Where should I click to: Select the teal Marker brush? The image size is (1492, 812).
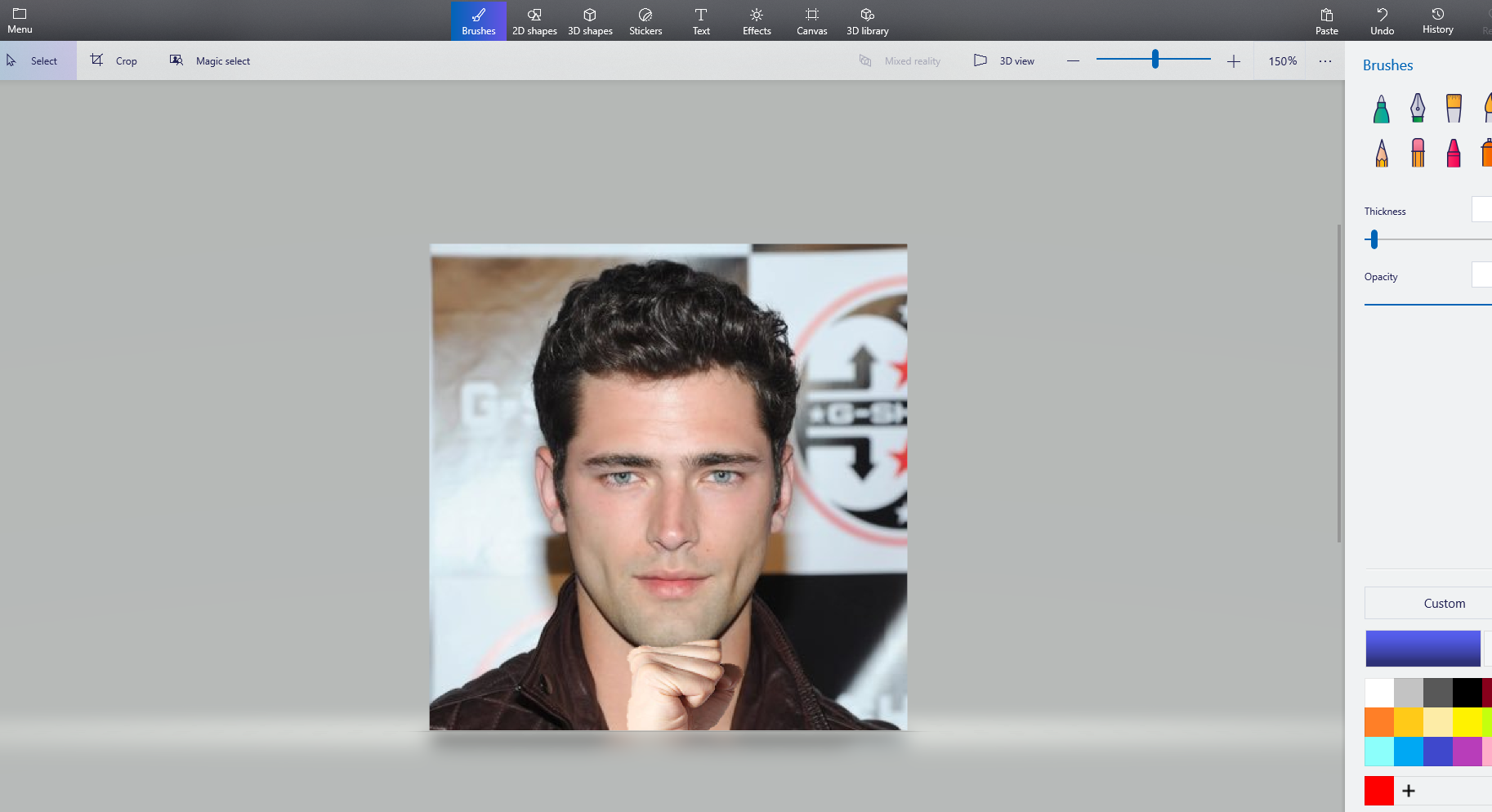(x=1381, y=109)
